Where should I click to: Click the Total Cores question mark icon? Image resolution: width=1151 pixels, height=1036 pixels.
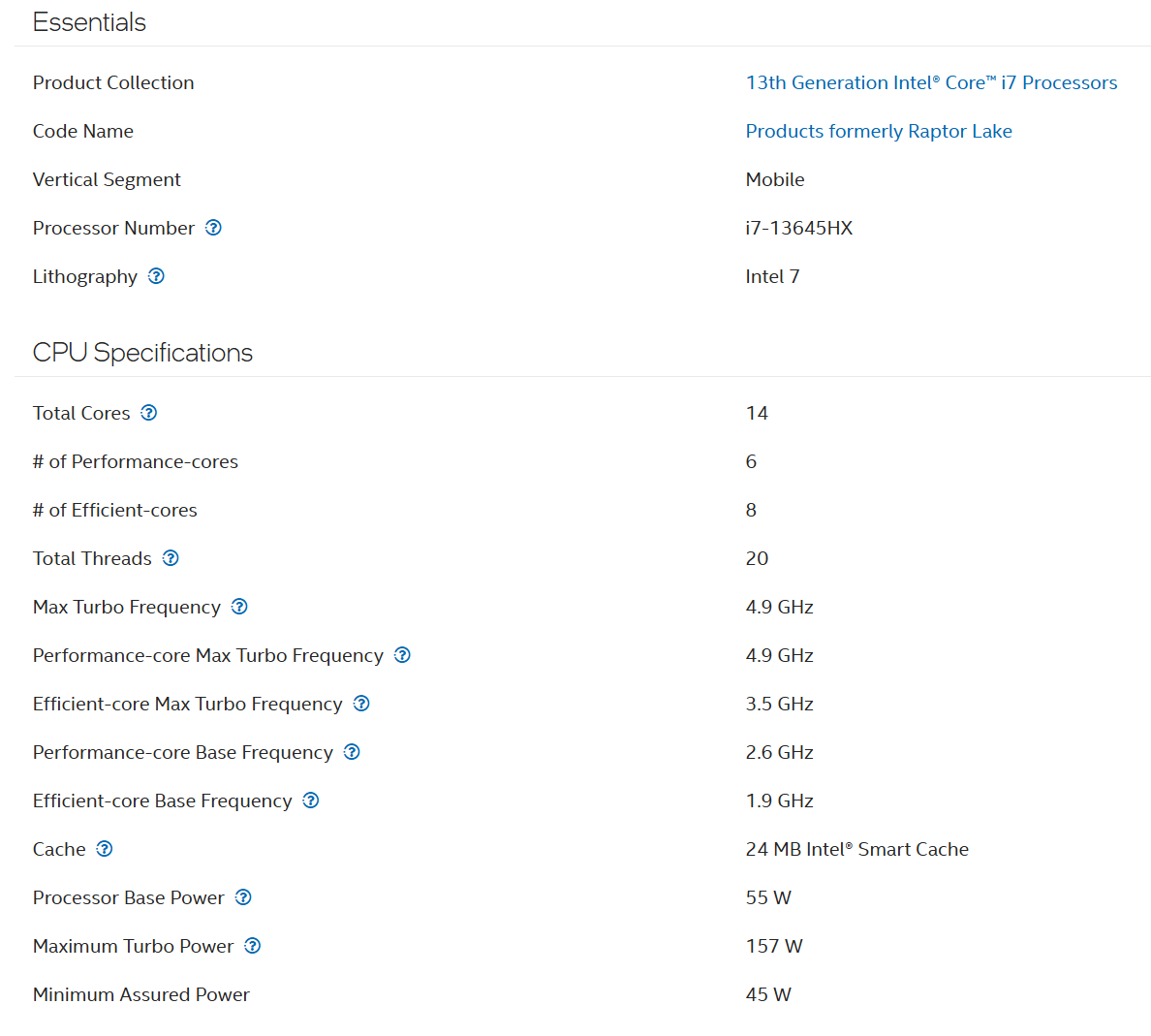(x=148, y=413)
